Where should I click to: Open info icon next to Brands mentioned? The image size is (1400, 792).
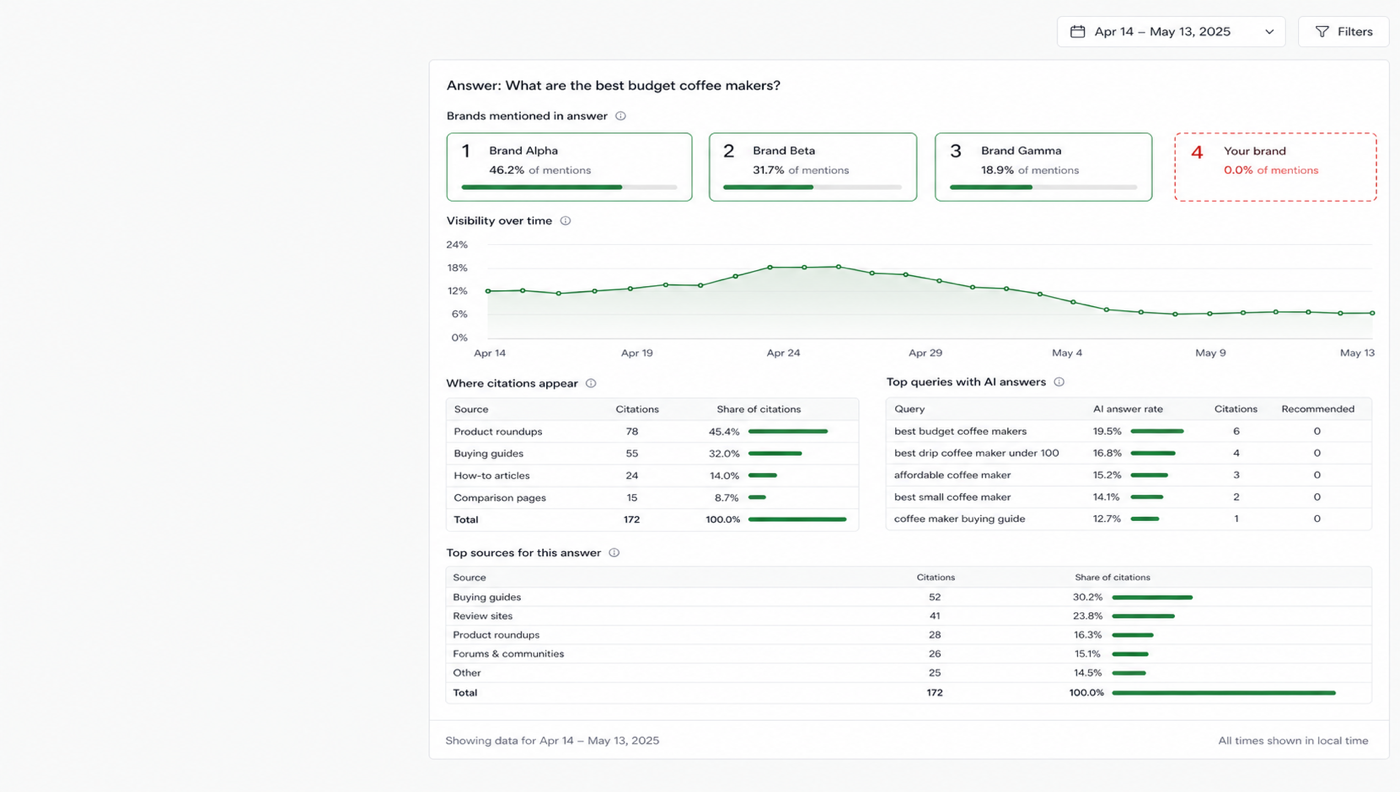coord(620,116)
